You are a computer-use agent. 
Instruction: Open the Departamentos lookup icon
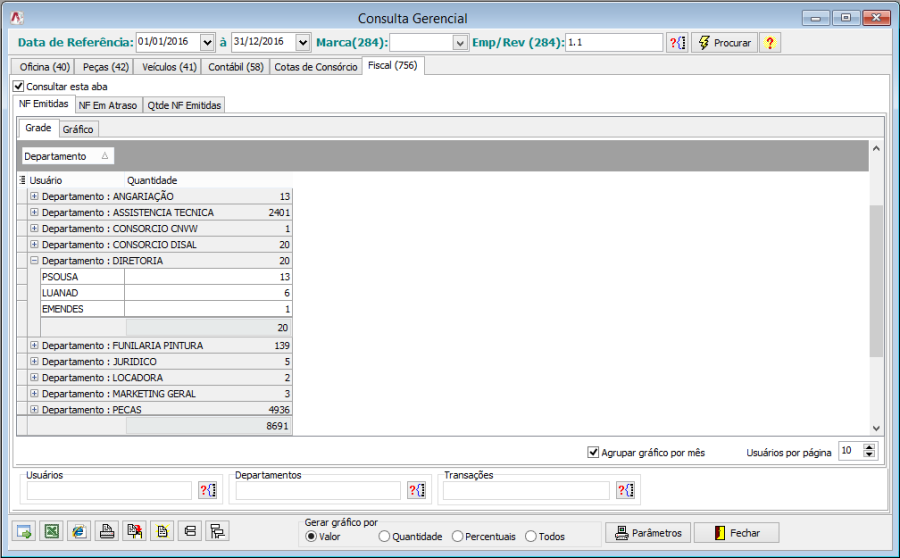[x=417, y=490]
